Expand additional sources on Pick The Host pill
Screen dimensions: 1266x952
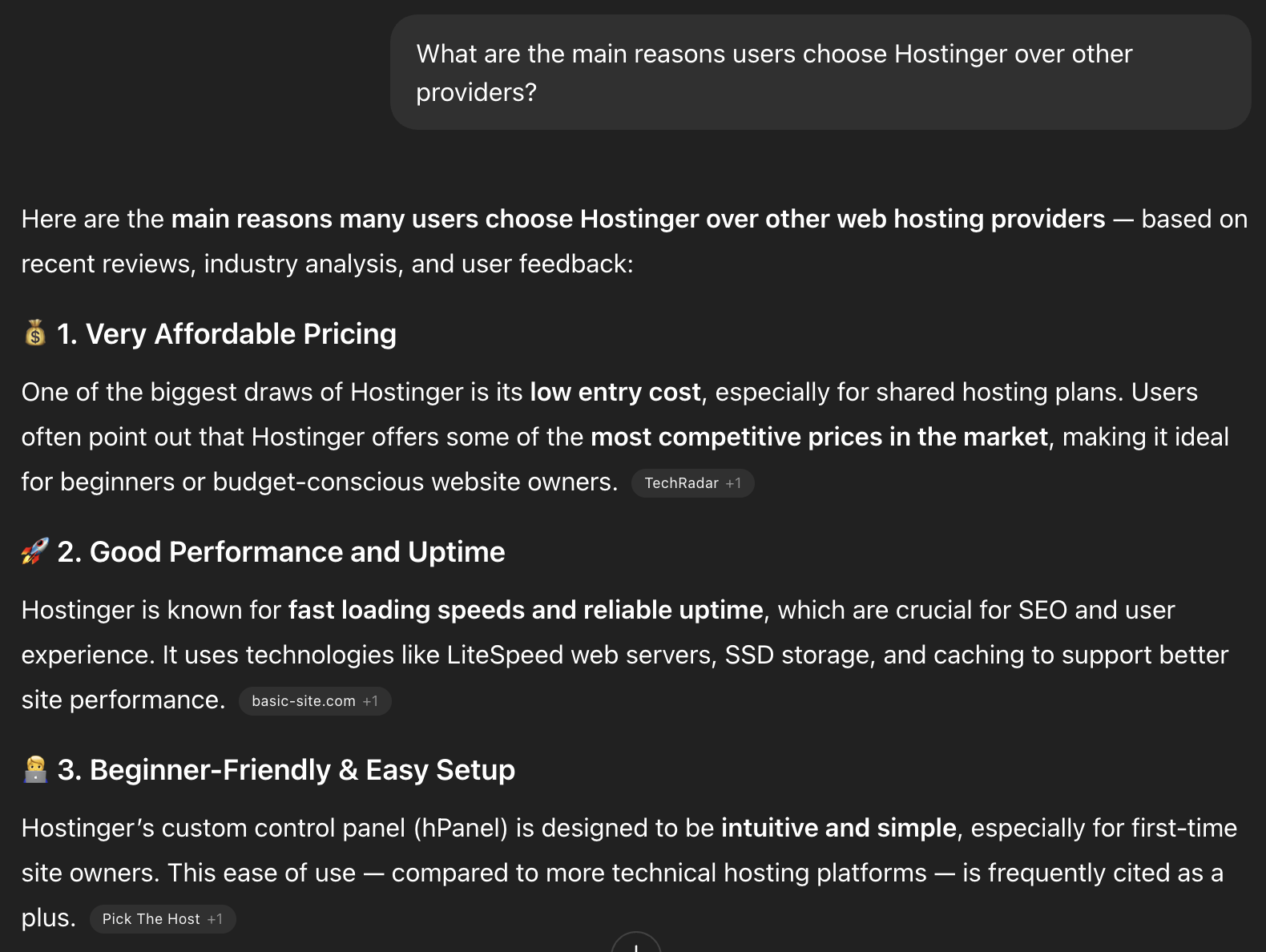point(216,919)
